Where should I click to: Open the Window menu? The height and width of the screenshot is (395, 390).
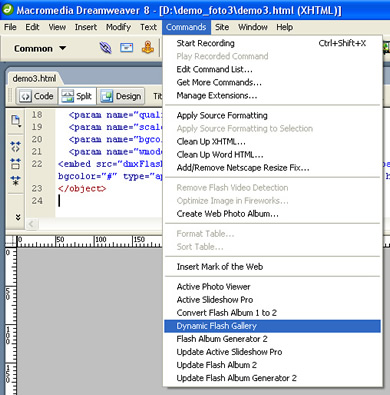253,27
